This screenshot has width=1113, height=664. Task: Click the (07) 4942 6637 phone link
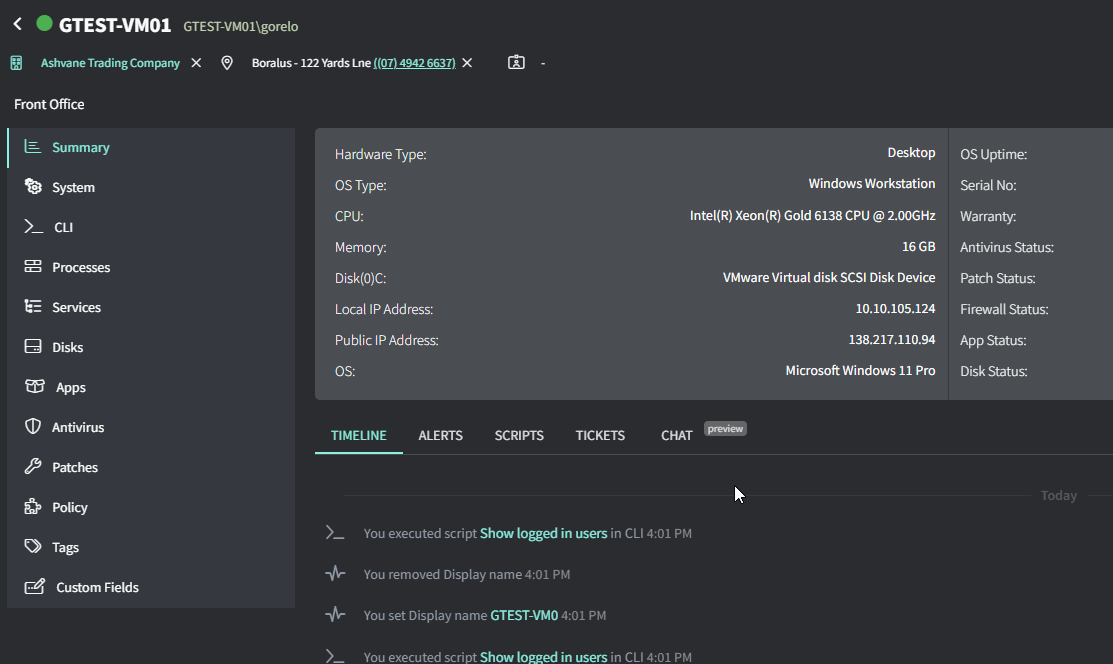click(414, 63)
